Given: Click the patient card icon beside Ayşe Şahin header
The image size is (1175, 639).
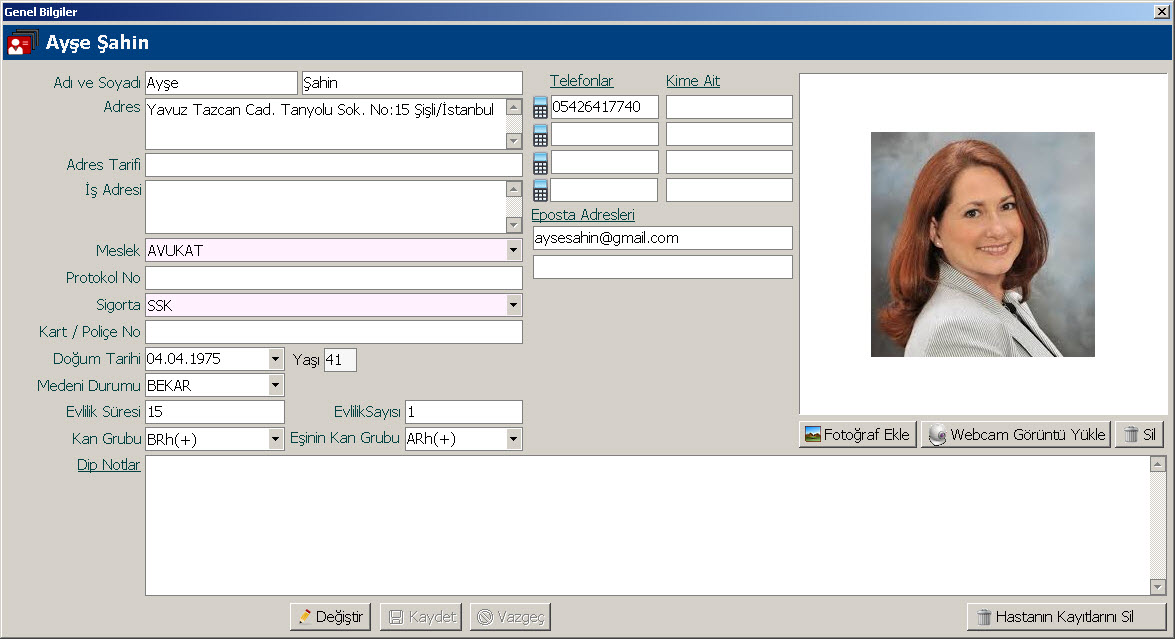Looking at the screenshot, I should 21,43.
